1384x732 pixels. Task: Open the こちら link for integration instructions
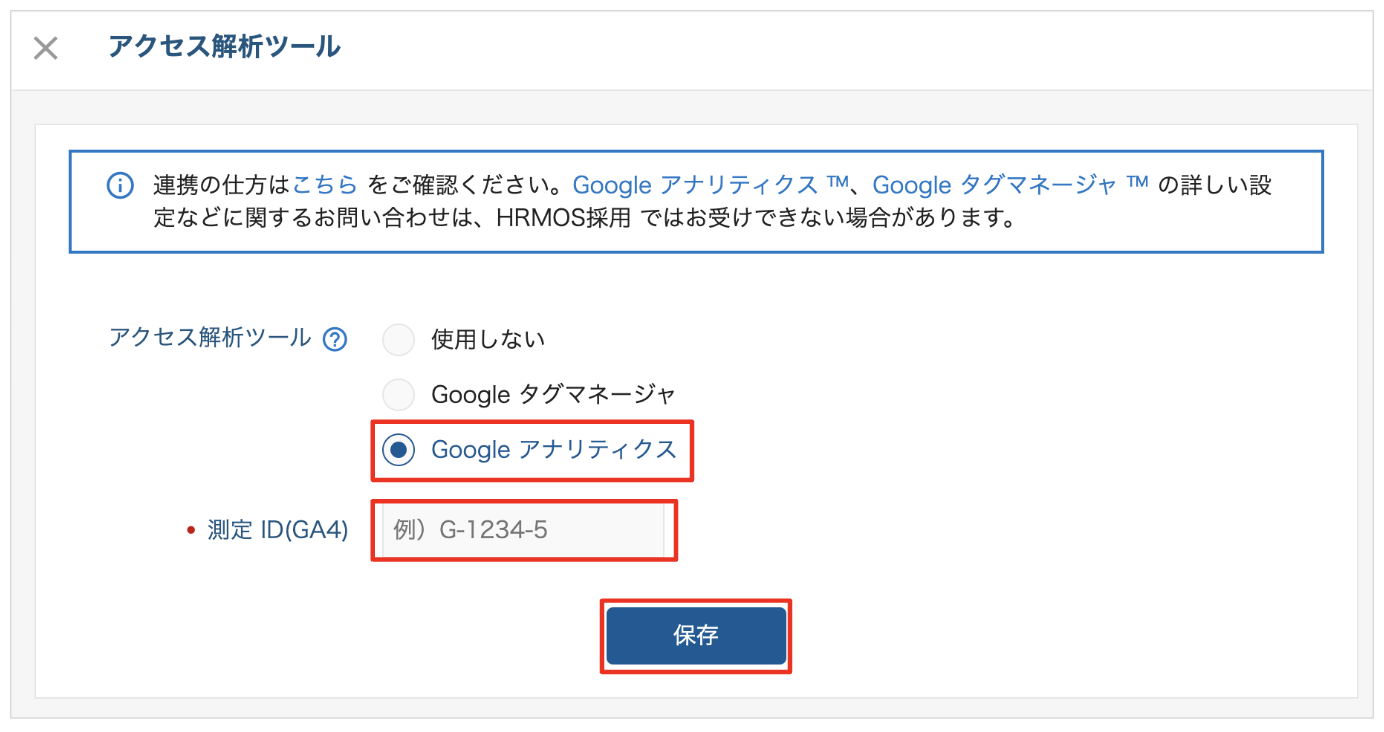point(325,185)
